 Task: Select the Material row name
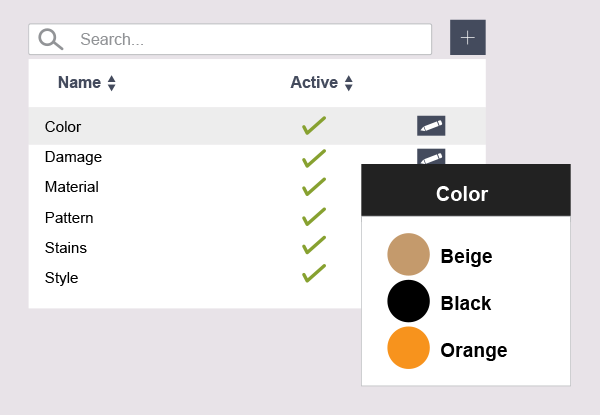pos(71,187)
